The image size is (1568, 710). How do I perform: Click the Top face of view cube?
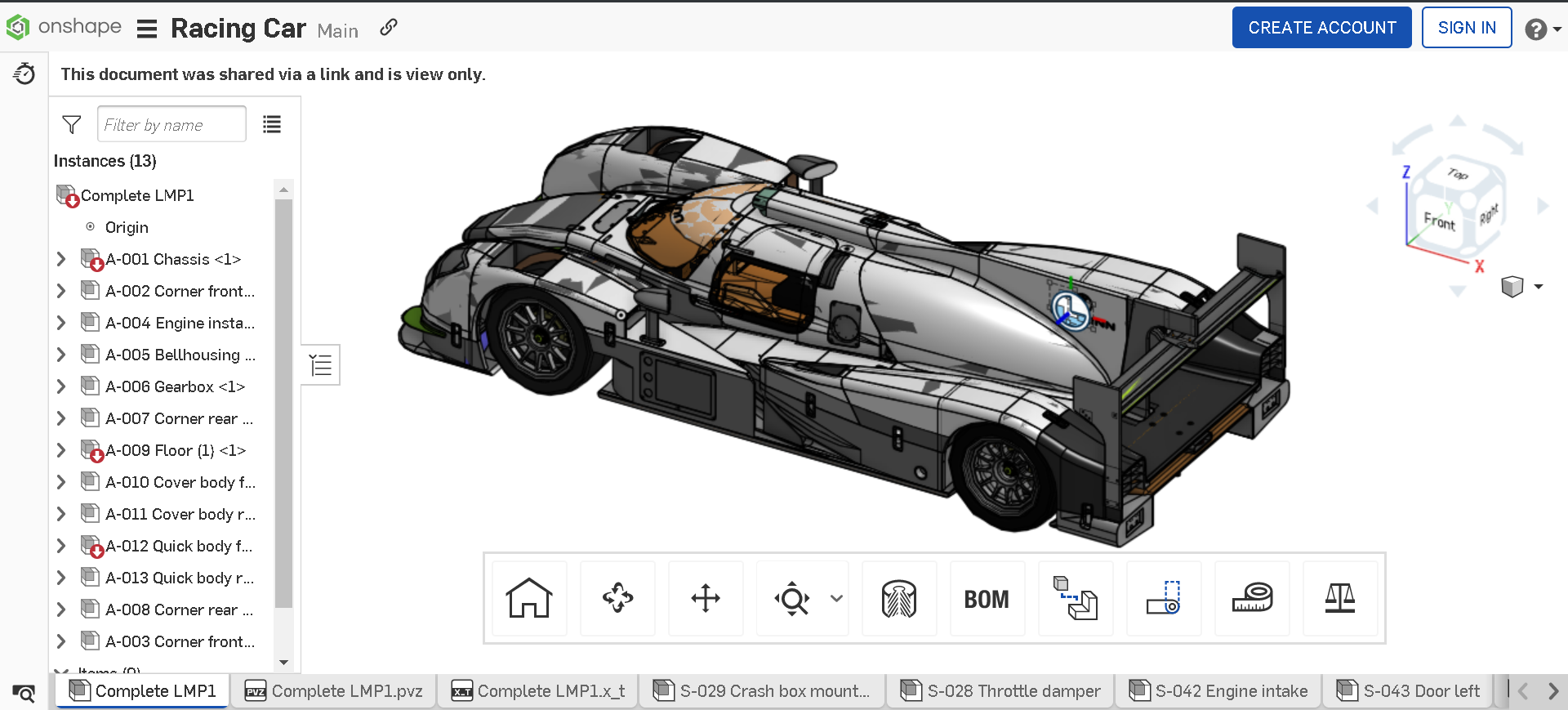click(1458, 174)
